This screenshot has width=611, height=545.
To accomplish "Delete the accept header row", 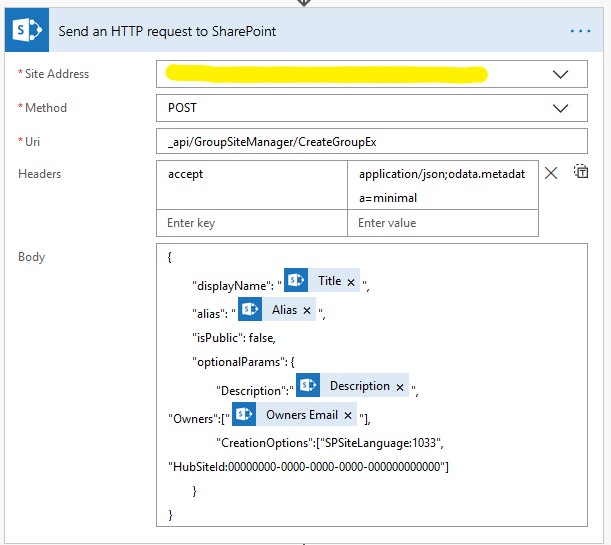I will 551,173.
